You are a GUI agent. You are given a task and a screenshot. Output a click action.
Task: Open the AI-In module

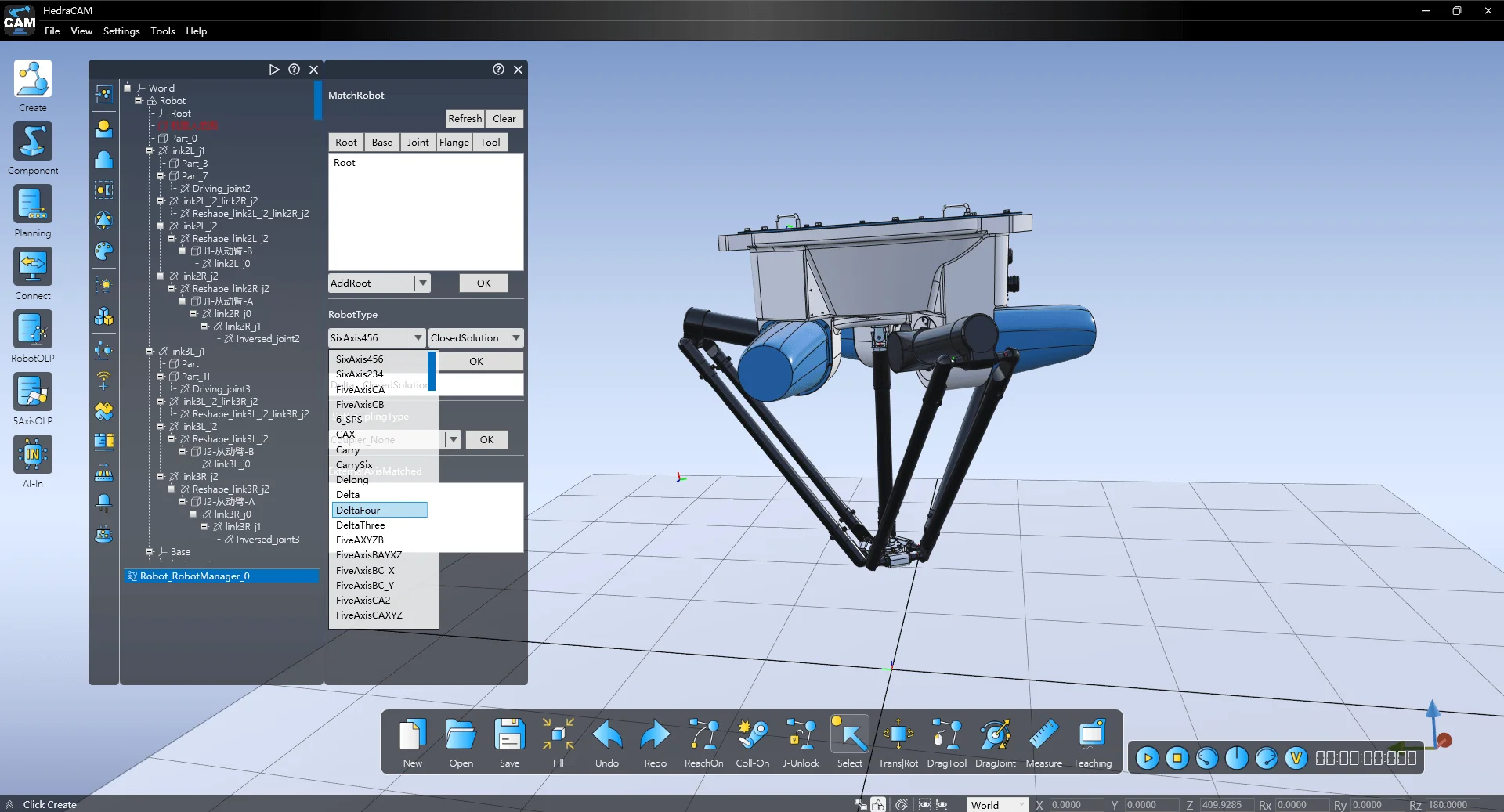click(x=33, y=455)
